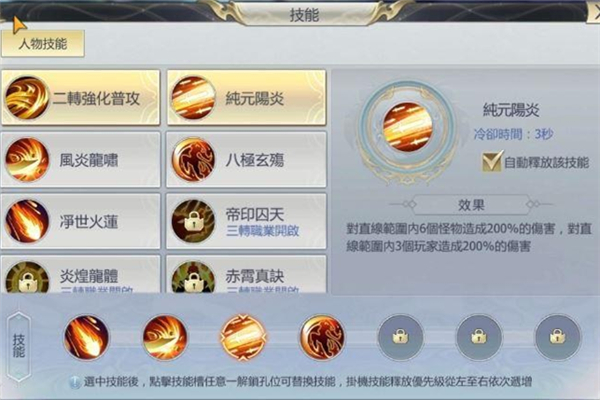Click the 效果 section header
This screenshot has width=600, height=400.
[x=471, y=205]
